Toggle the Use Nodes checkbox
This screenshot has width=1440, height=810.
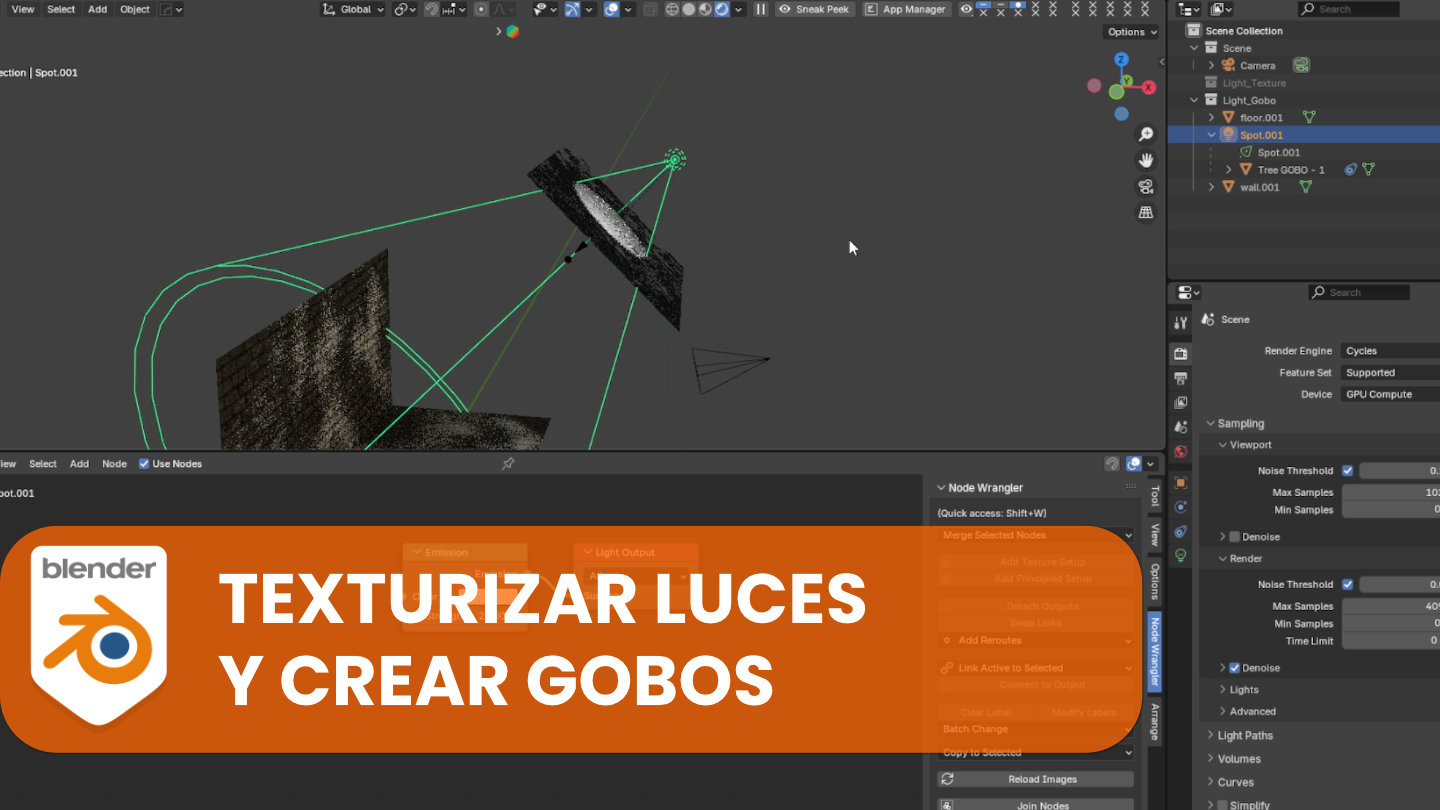[144, 464]
